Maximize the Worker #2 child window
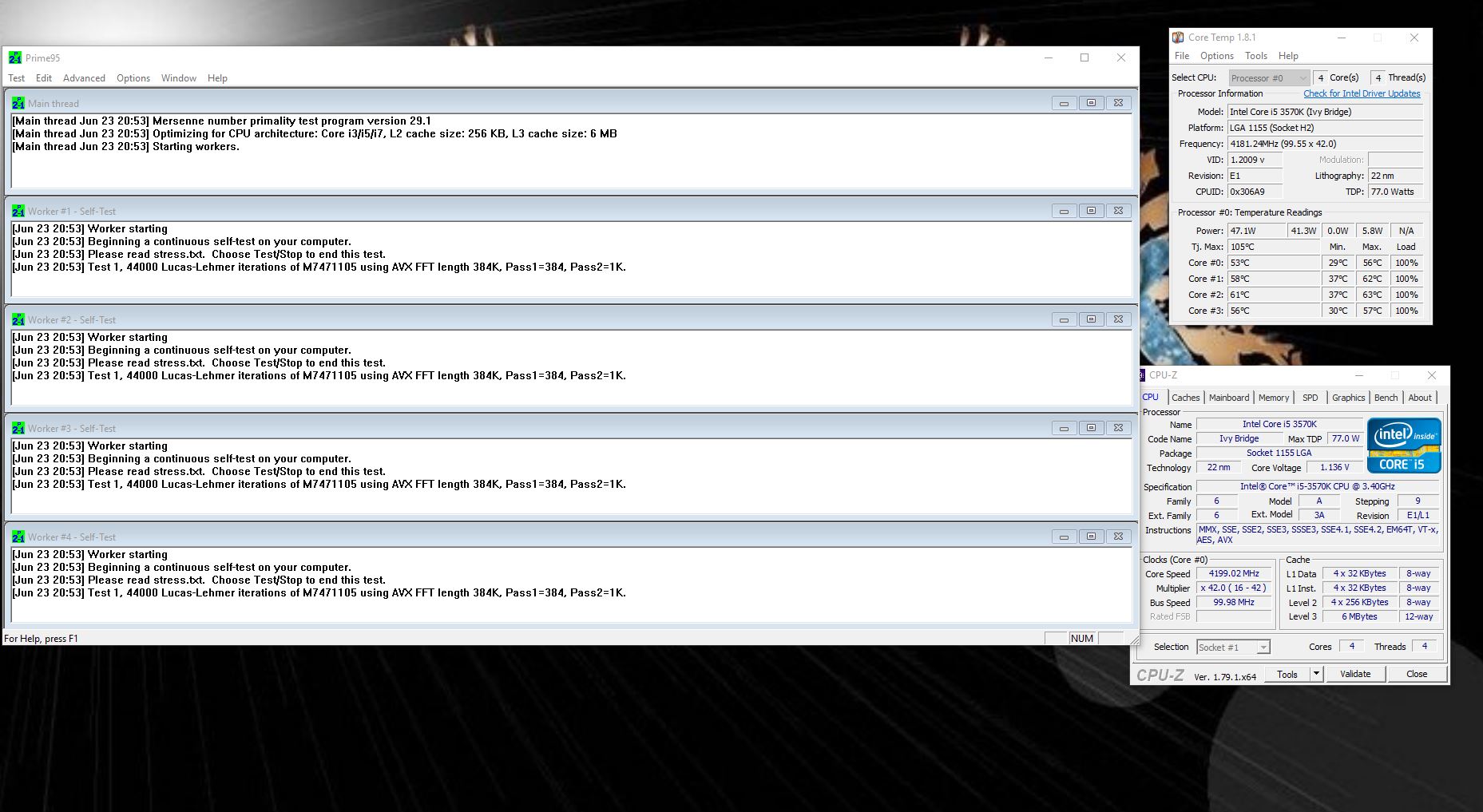The width and height of the screenshot is (1483, 812). click(1091, 319)
